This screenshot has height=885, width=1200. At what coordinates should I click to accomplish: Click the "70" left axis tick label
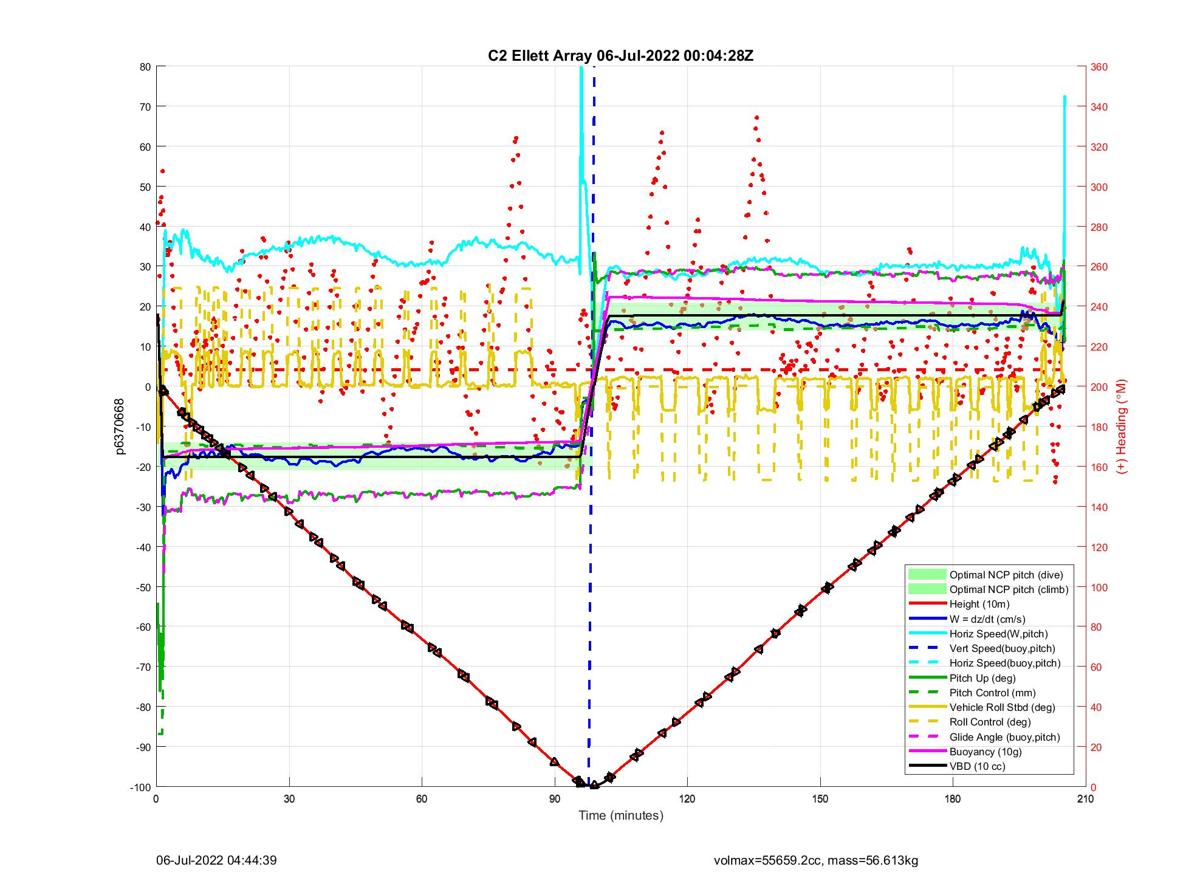pyautogui.click(x=144, y=107)
